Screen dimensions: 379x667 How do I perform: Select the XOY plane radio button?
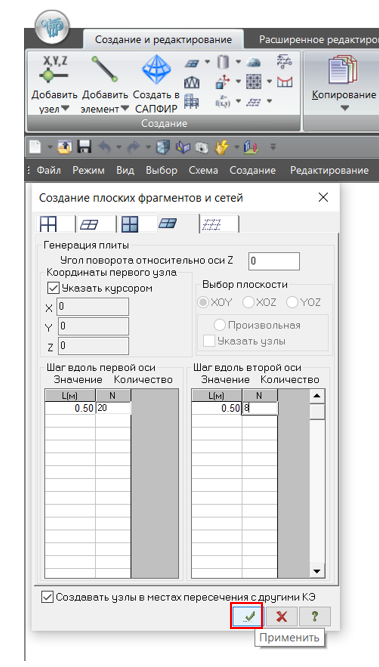click(203, 302)
